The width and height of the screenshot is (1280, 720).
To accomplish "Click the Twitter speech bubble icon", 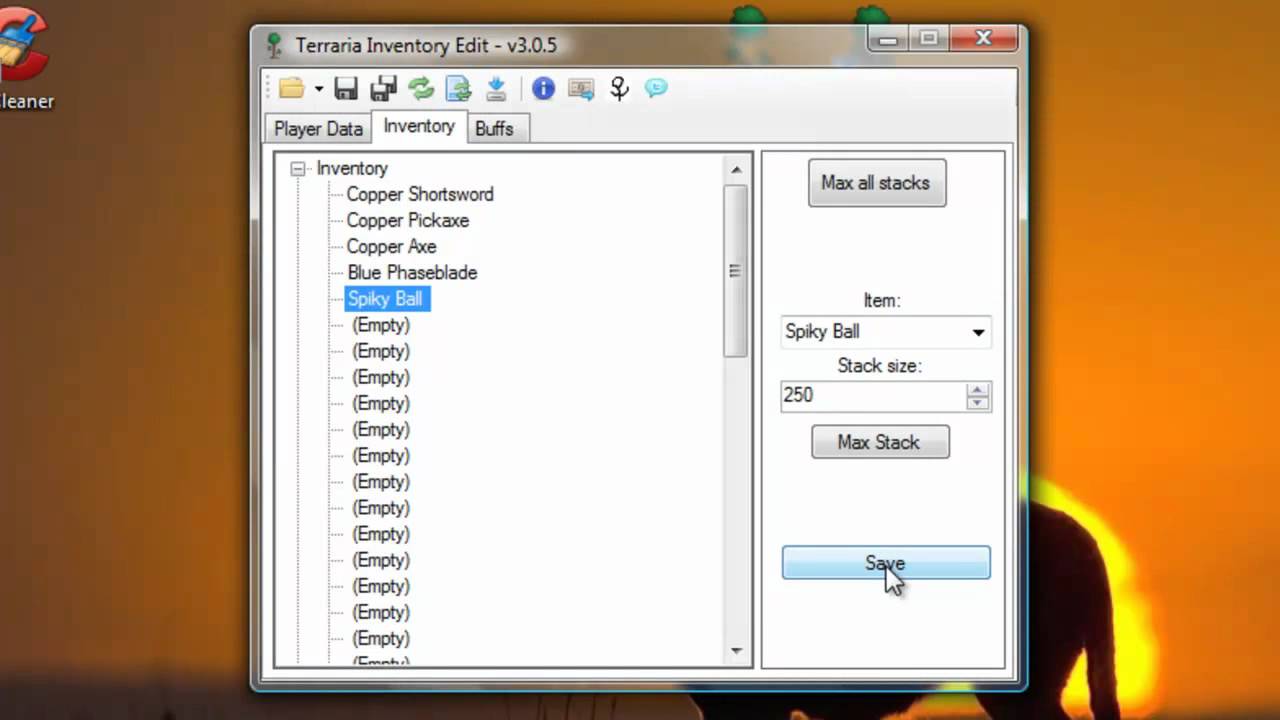I will tap(656, 88).
